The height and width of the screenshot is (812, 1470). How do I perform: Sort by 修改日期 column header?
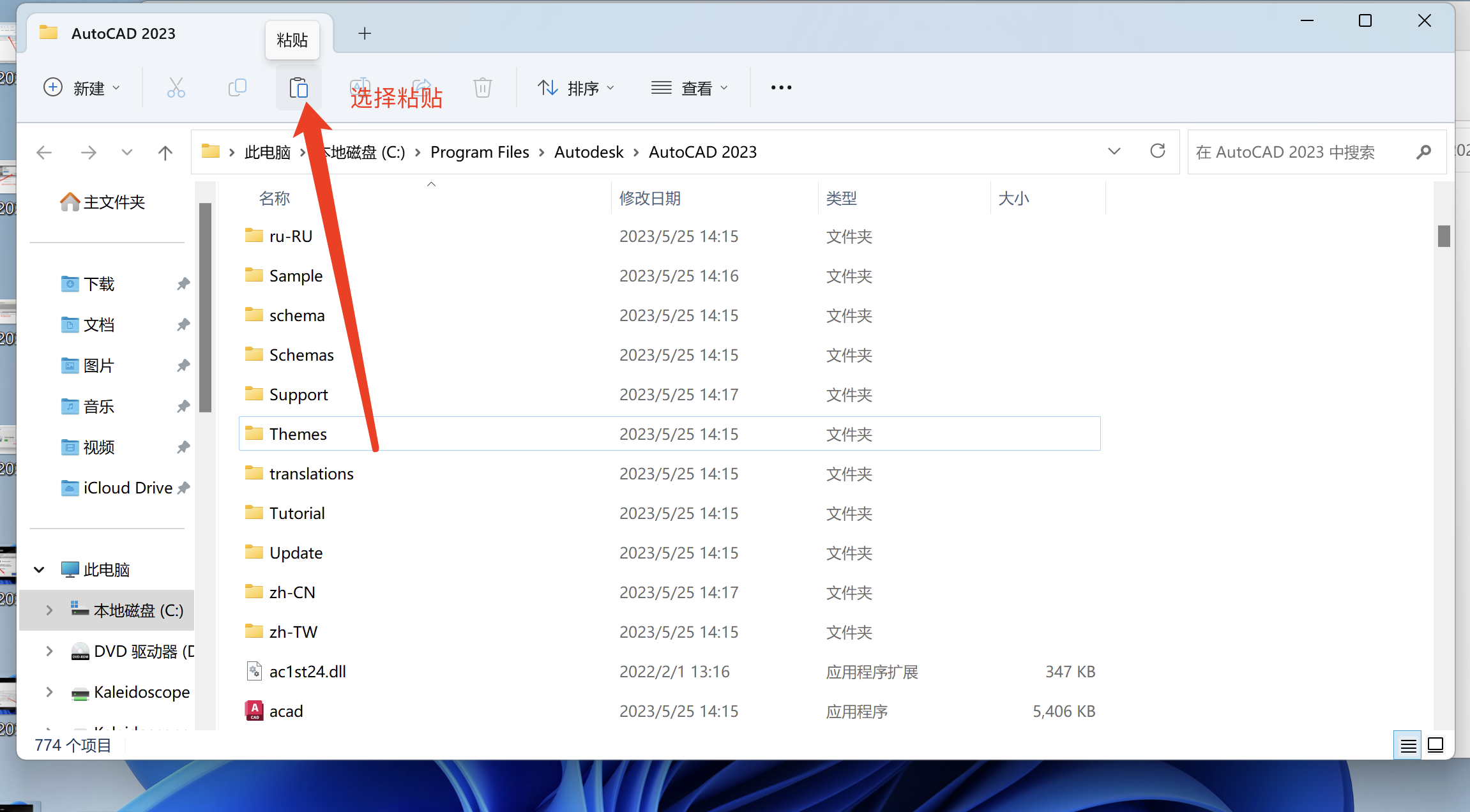click(x=650, y=198)
